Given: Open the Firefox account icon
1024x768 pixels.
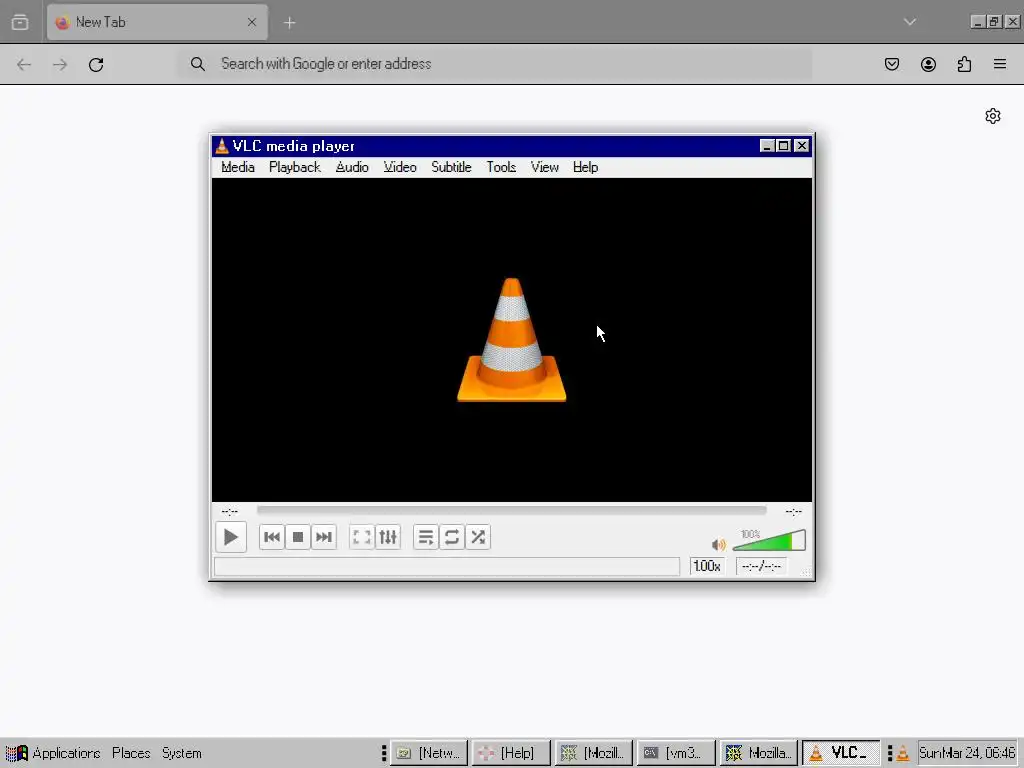Looking at the screenshot, I should (x=928, y=64).
